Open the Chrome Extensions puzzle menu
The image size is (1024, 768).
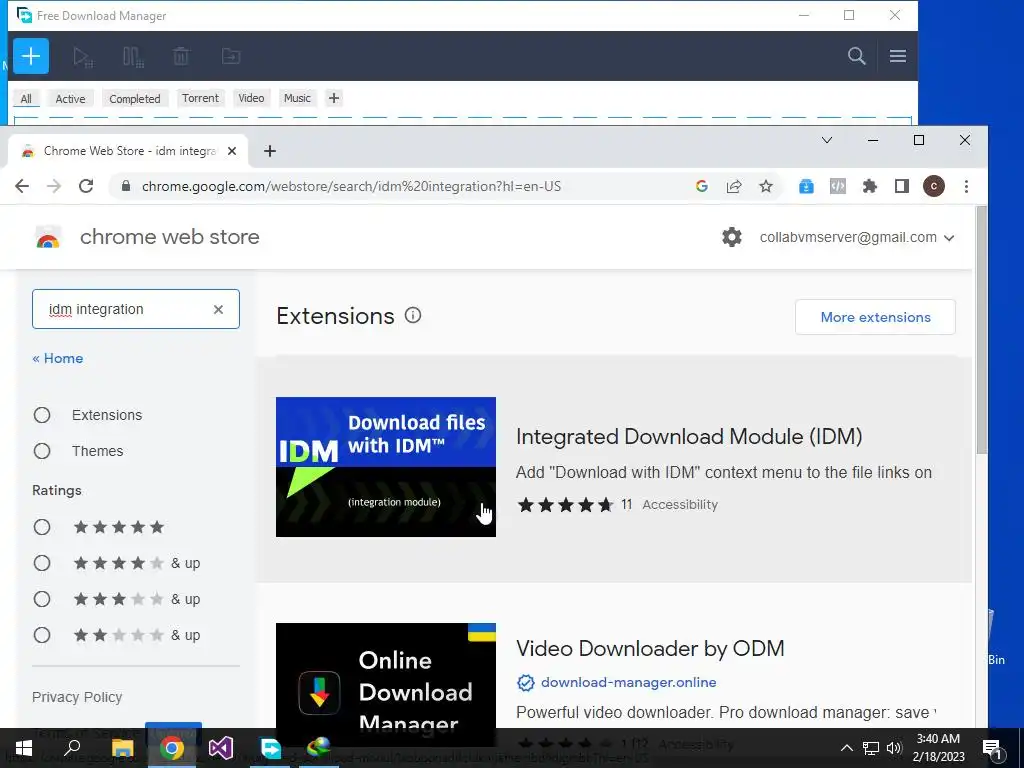pyautogui.click(x=869, y=186)
